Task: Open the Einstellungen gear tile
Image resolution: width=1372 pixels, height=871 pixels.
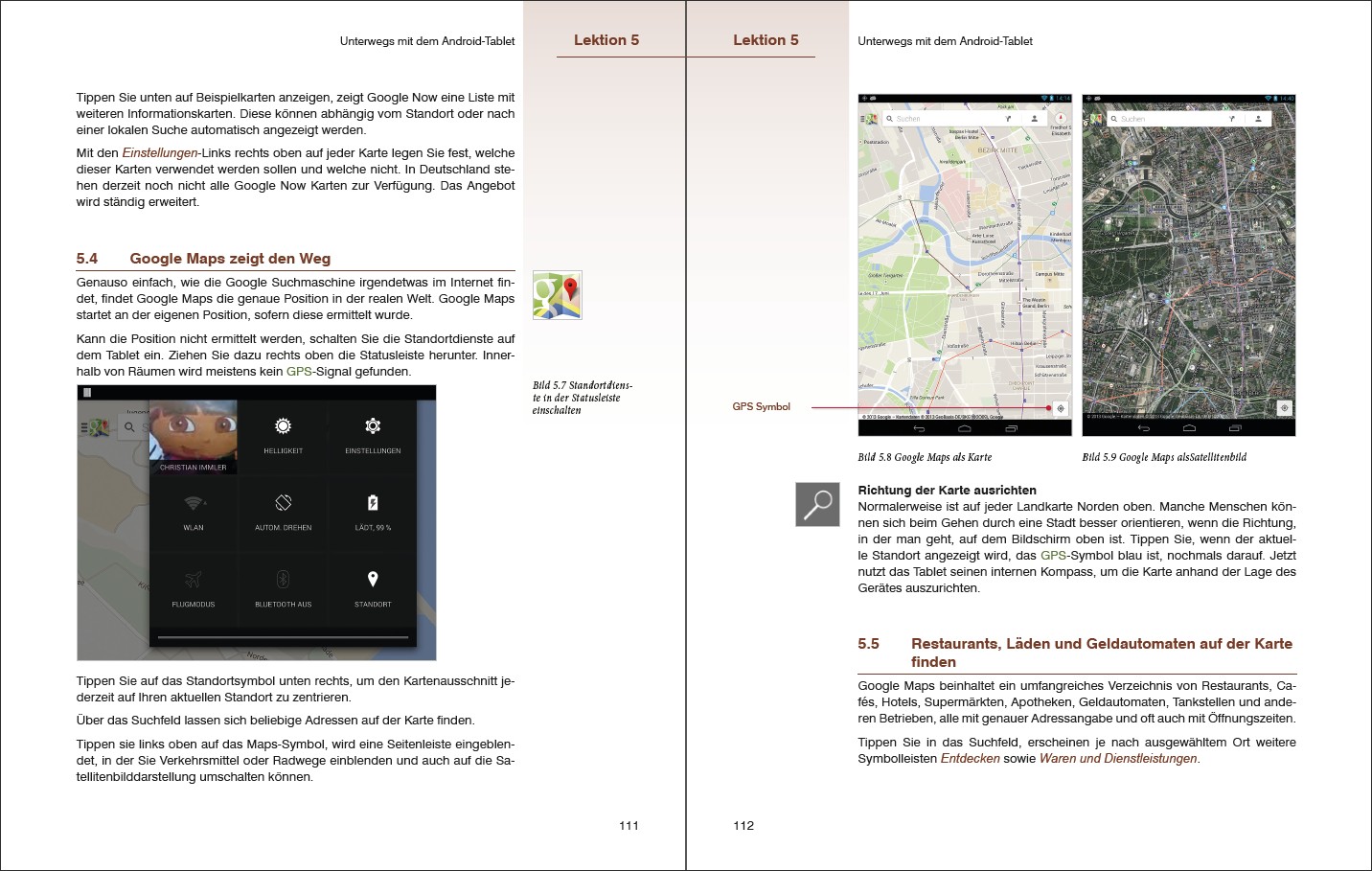Action: point(373,434)
